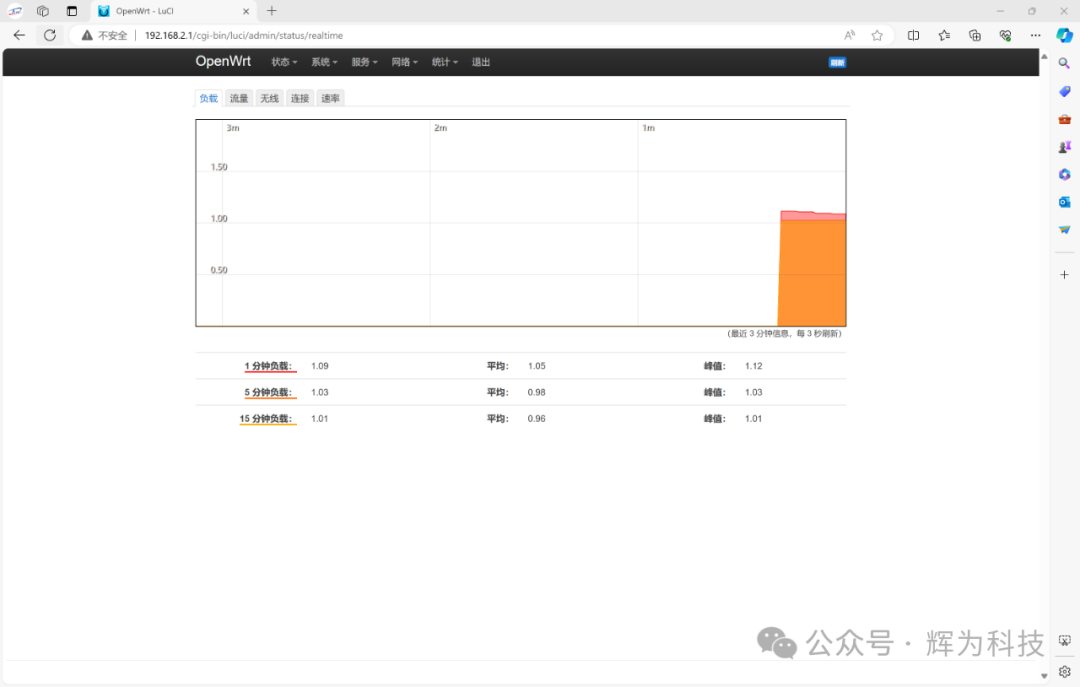Toggle split screen view in browser toolbar
This screenshot has width=1080, height=687.
pos(913,34)
